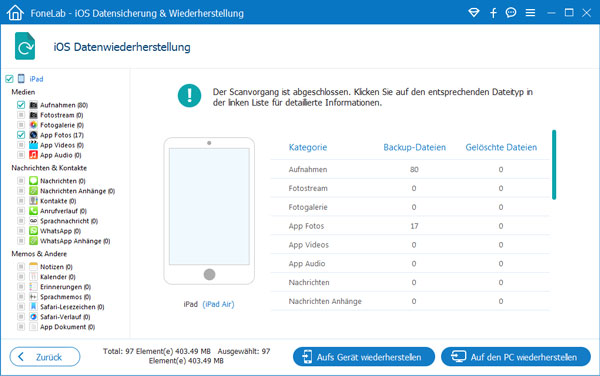Click the 17 backup count for App Fotos

(414, 226)
